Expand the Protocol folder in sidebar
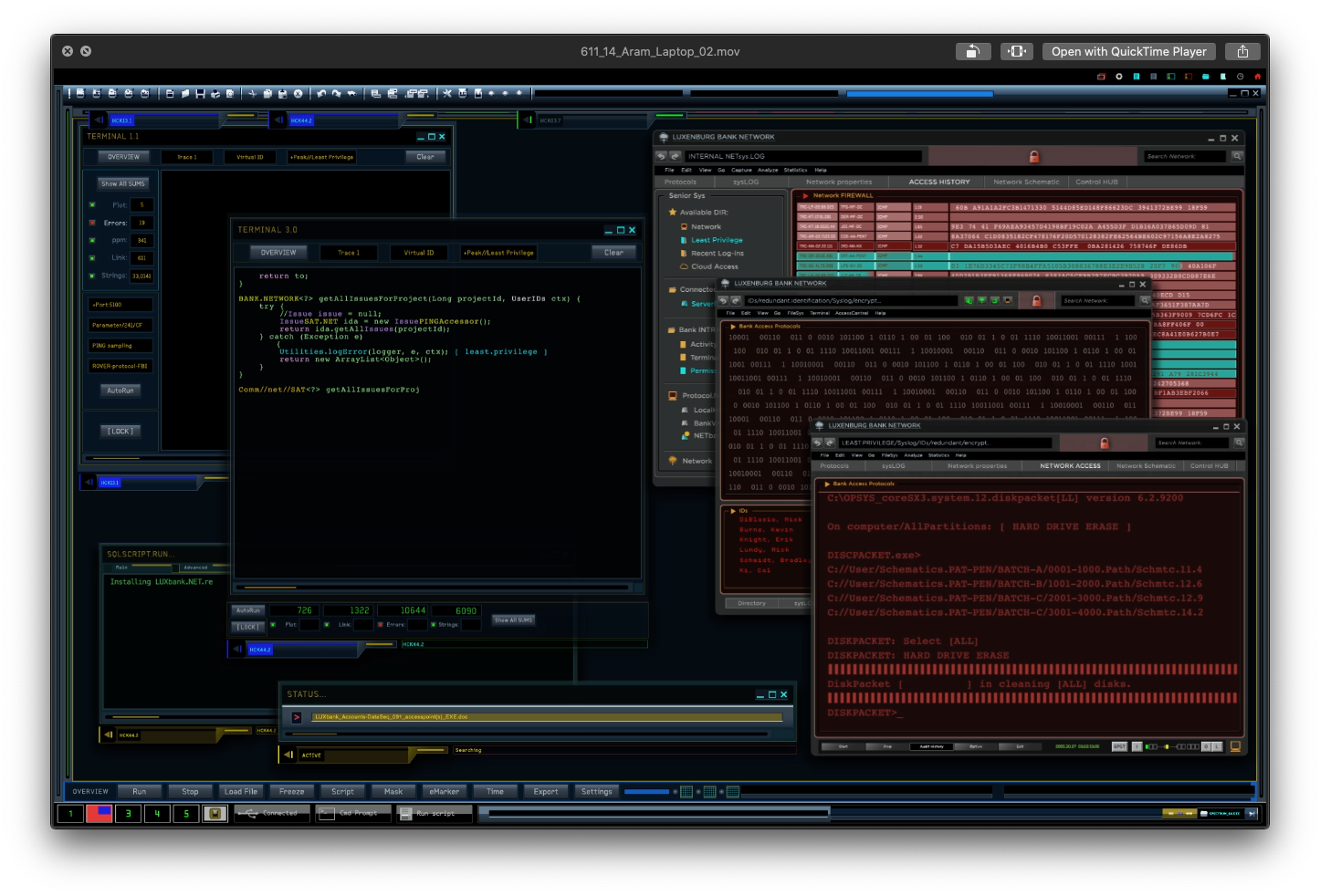This screenshot has height=896, width=1320. (673, 395)
